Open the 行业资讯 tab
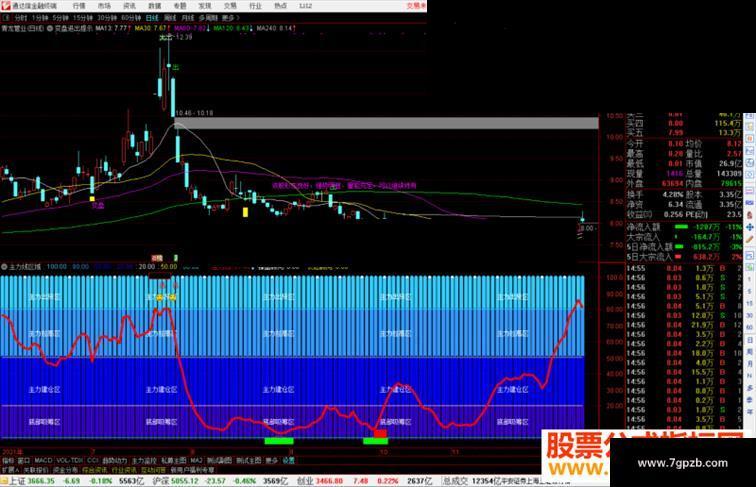Image resolution: width=756 pixels, height=487 pixels. (x=124, y=470)
